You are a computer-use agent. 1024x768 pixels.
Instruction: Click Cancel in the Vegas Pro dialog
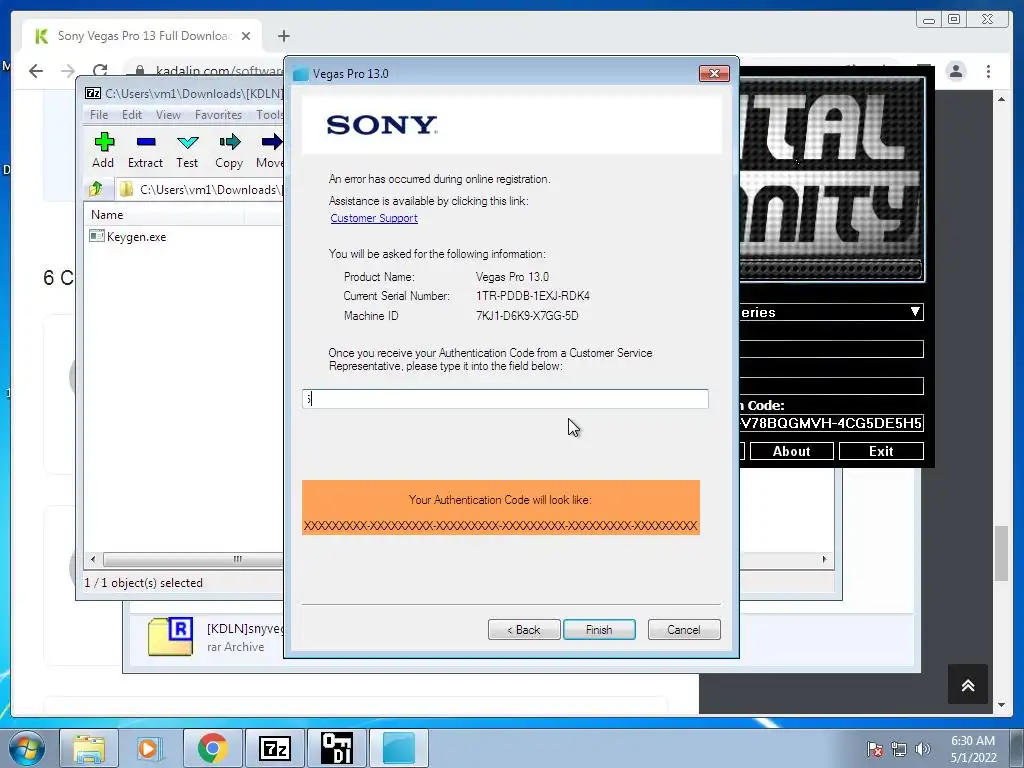coord(684,630)
